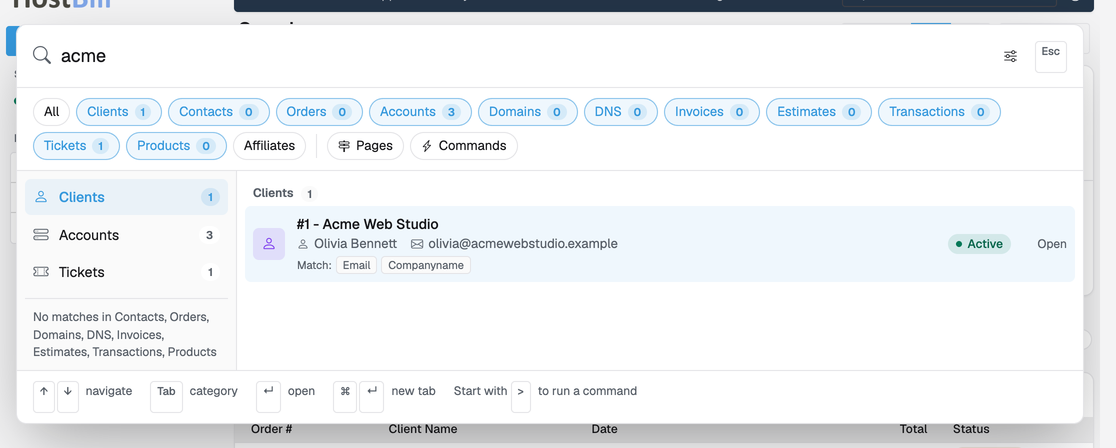Screen dimensions: 1116x448
Task: Open the Acme Web Studio result
Action: pyautogui.click(x=660, y=244)
